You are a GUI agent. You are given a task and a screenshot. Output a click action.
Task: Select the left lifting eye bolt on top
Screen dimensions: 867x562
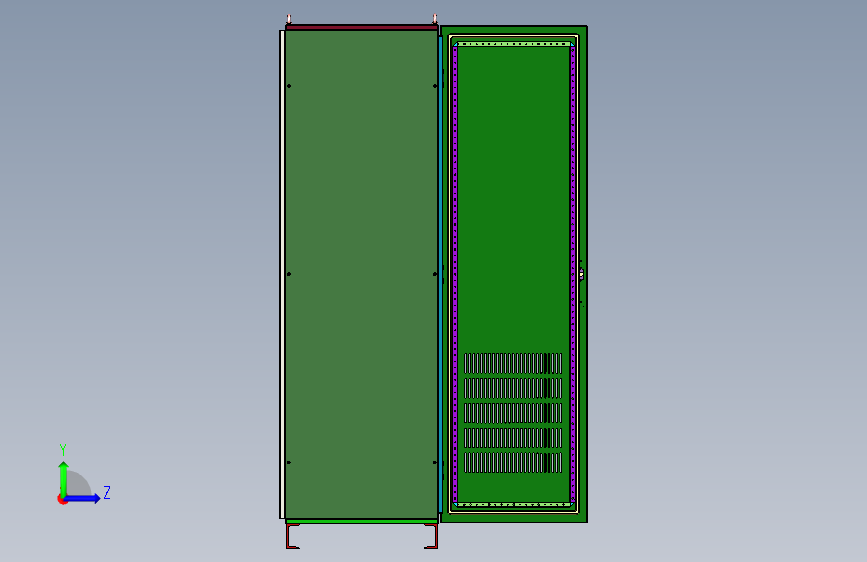coord(289,19)
